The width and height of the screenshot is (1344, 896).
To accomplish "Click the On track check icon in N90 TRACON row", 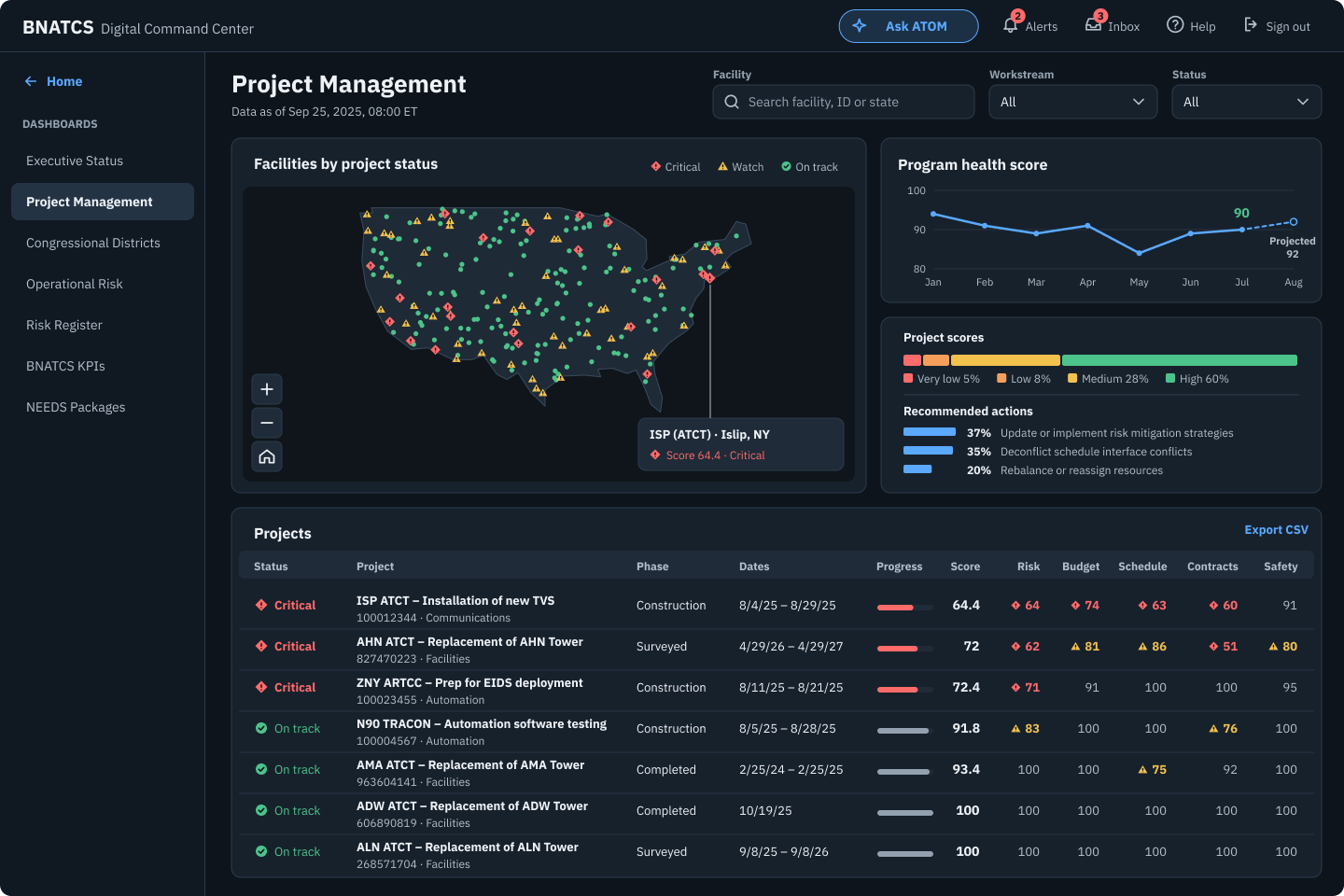I will (x=261, y=728).
